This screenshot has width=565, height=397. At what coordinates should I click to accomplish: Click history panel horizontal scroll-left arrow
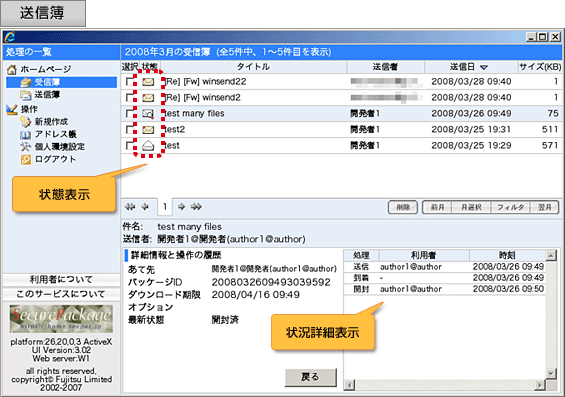tap(349, 385)
